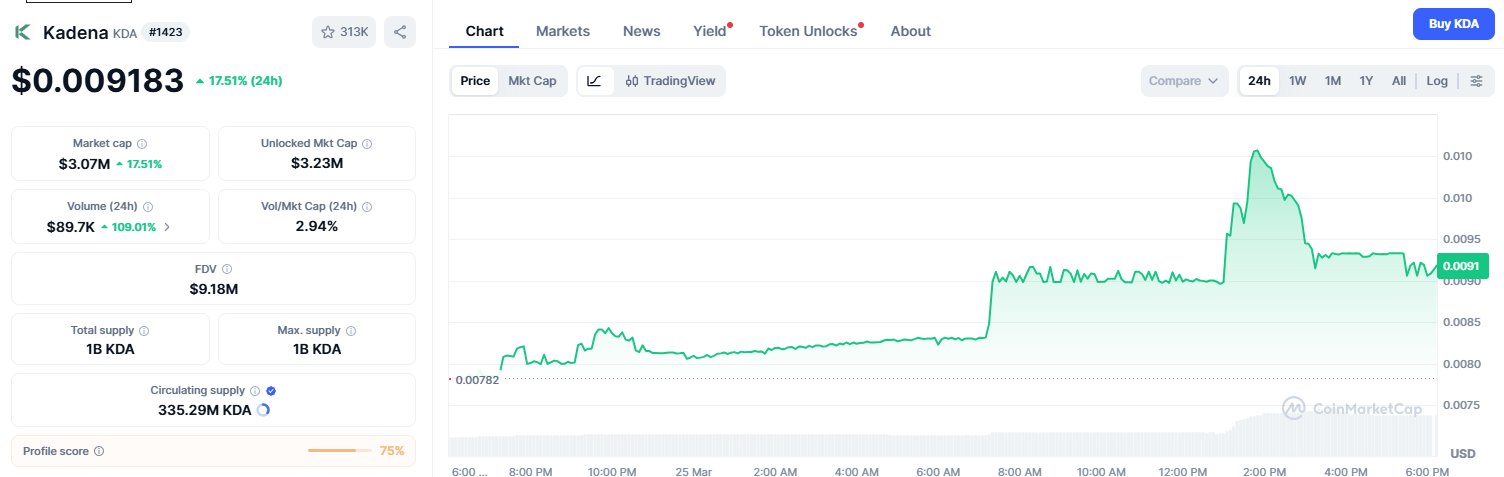Image resolution: width=1504 pixels, height=477 pixels.
Task: Click the Profile score progress bar
Action: 332,451
